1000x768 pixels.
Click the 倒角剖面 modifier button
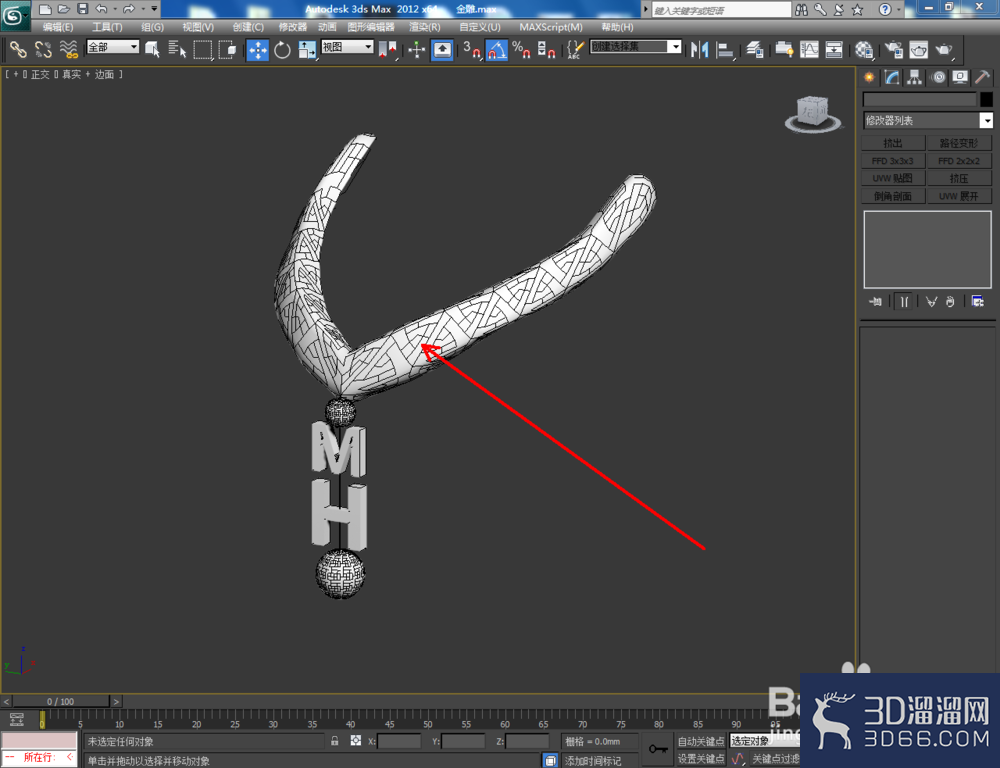tap(893, 196)
